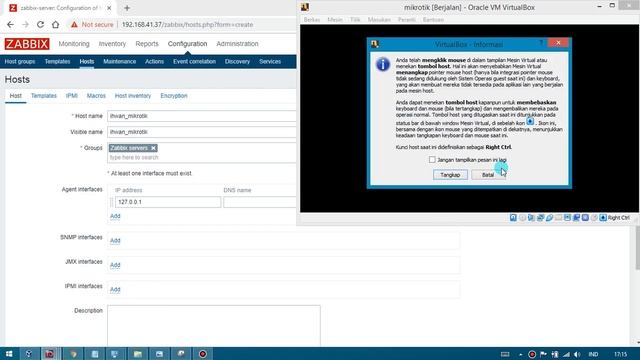Open the browser home page
This screenshot has width=640, height=360.
pos(56,24)
